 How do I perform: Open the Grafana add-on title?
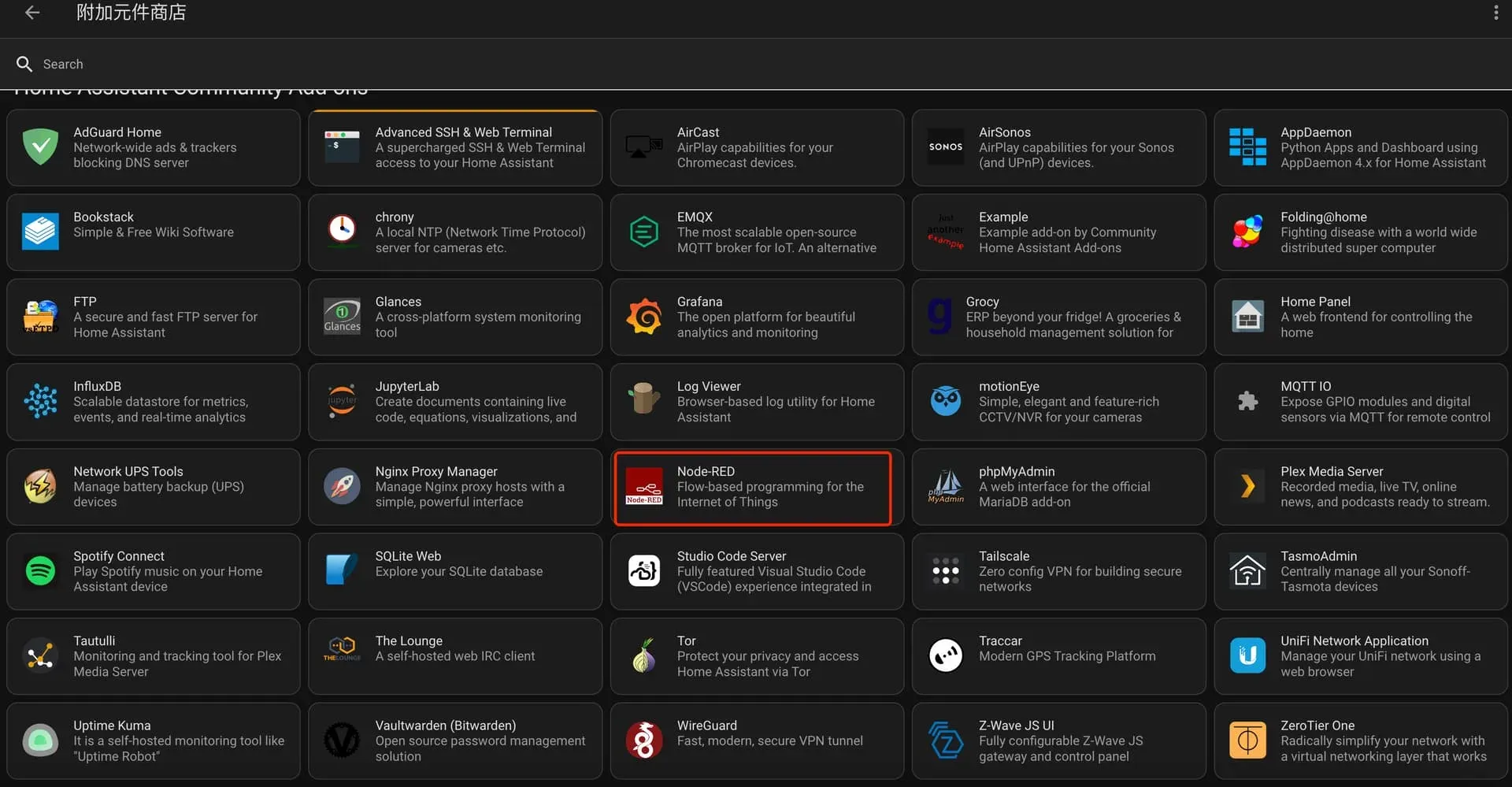(699, 302)
